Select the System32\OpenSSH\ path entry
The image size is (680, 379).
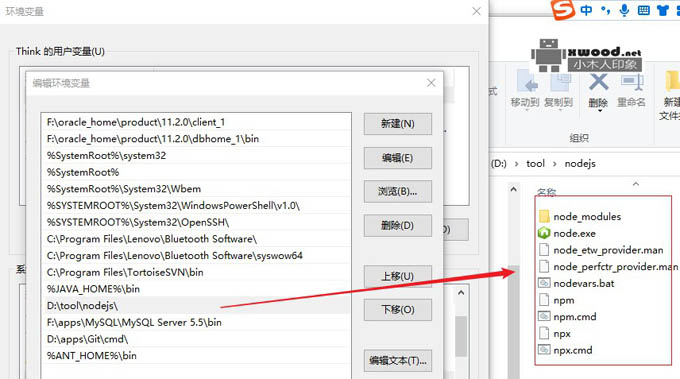point(196,222)
